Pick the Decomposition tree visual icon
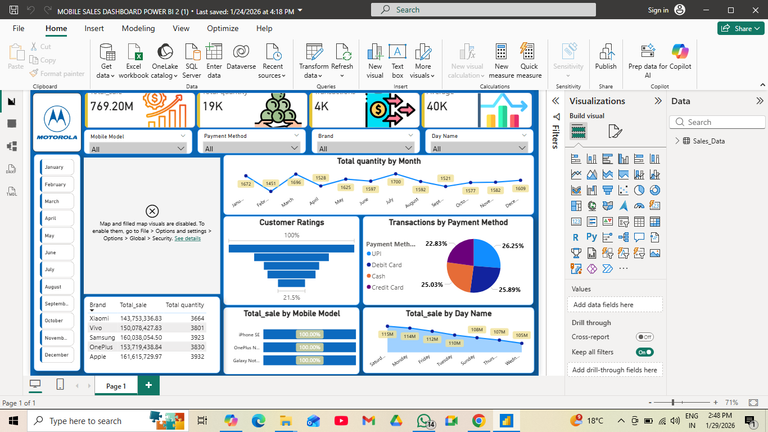The image size is (768, 432). coord(623,237)
